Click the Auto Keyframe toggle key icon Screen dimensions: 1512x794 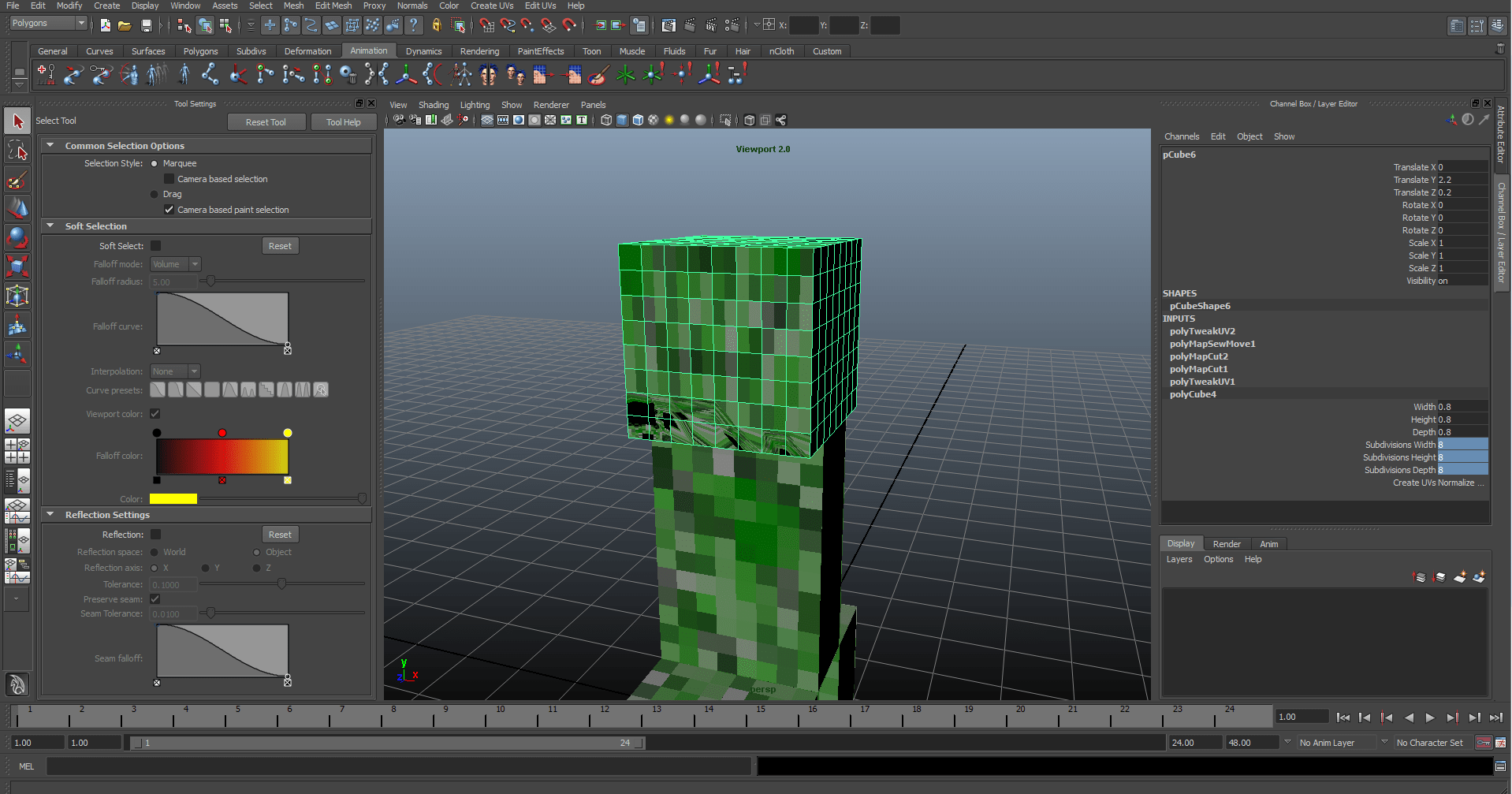(x=1484, y=743)
